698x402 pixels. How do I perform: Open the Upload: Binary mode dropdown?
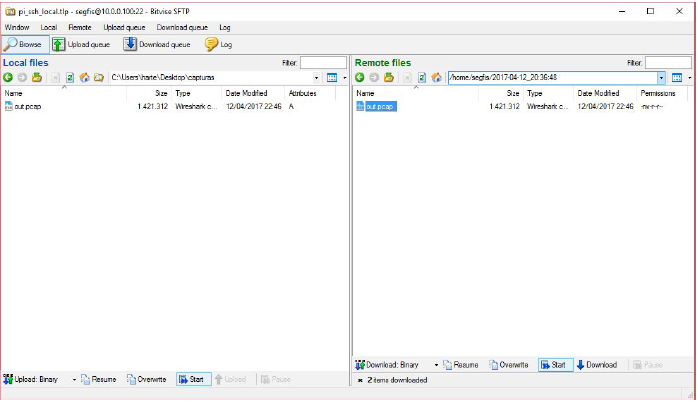coord(74,379)
